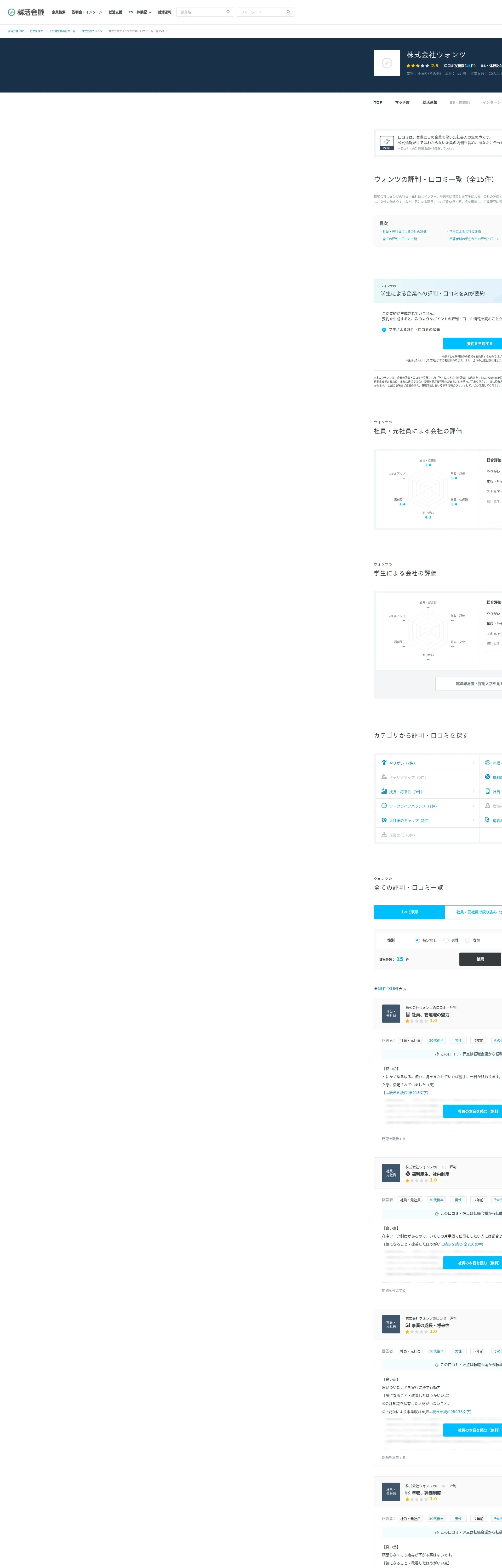Expand the やりがい row chevron arrow
This screenshot has height=1568, width=502.
pos(473,763)
